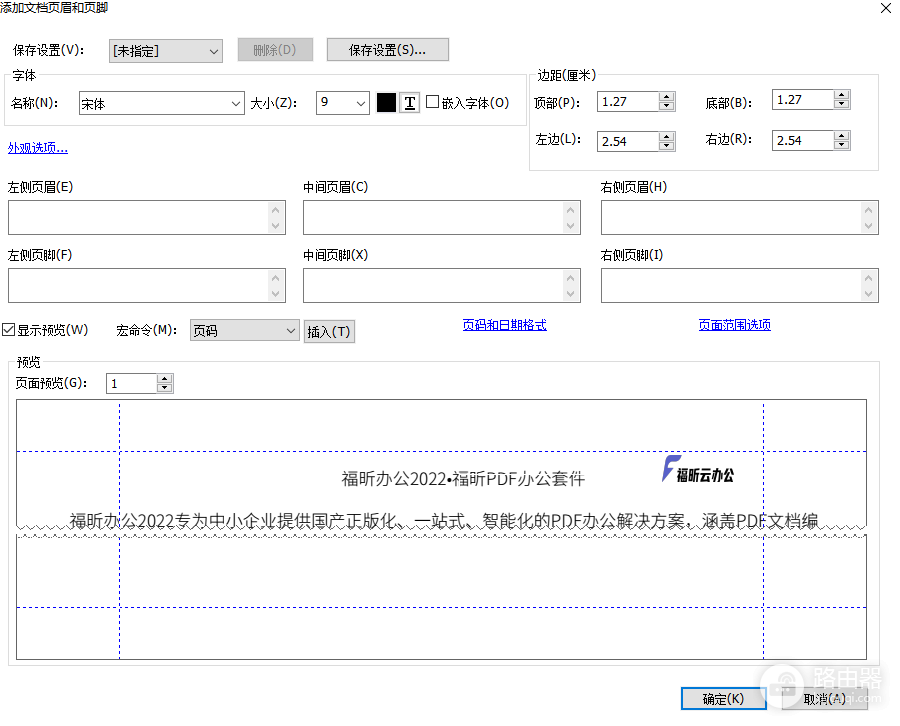Decrease the top margin value
Screen dimensions: 900x726
[x=666, y=107]
